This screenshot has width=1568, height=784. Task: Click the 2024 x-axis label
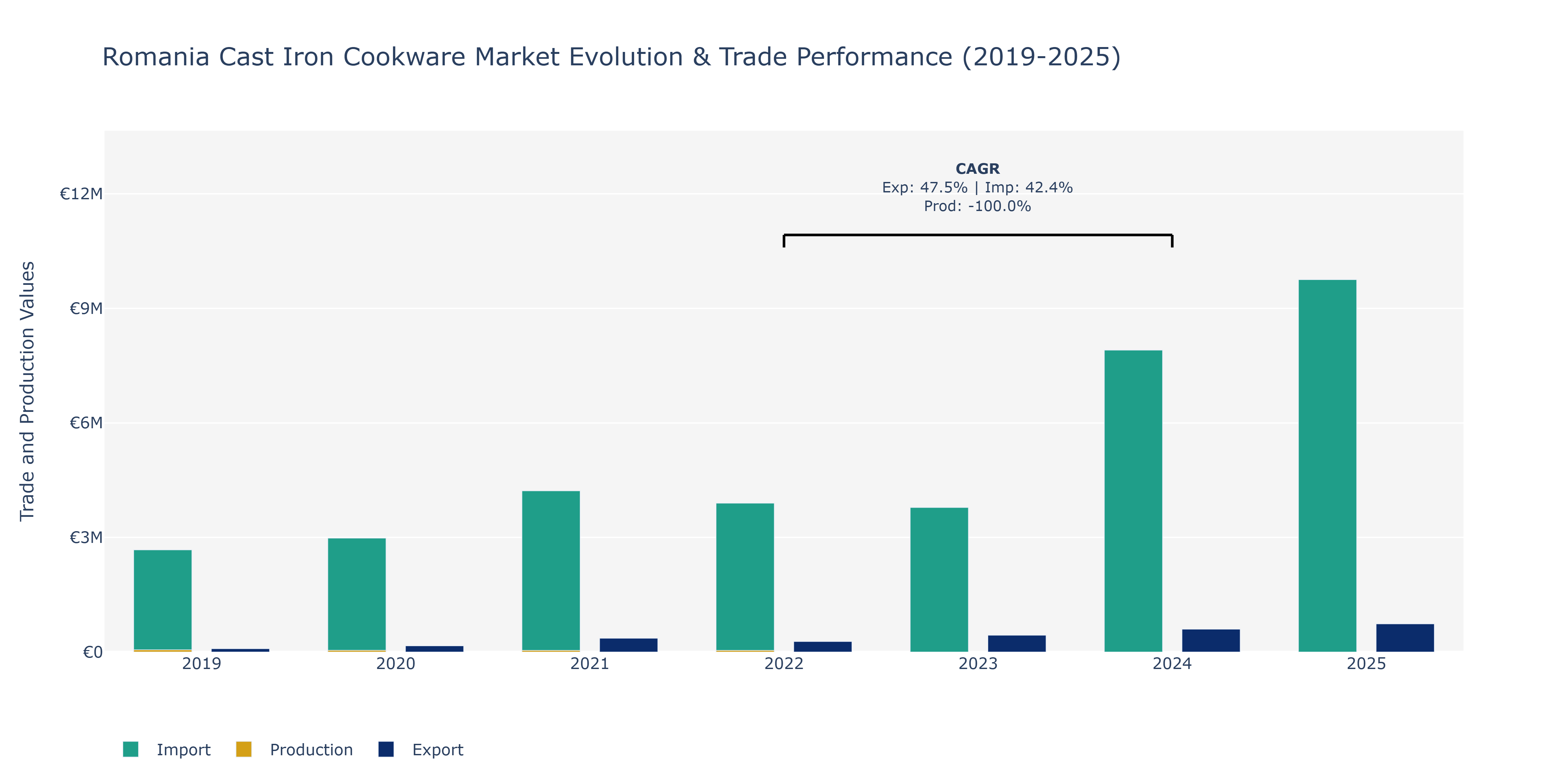1172,663
